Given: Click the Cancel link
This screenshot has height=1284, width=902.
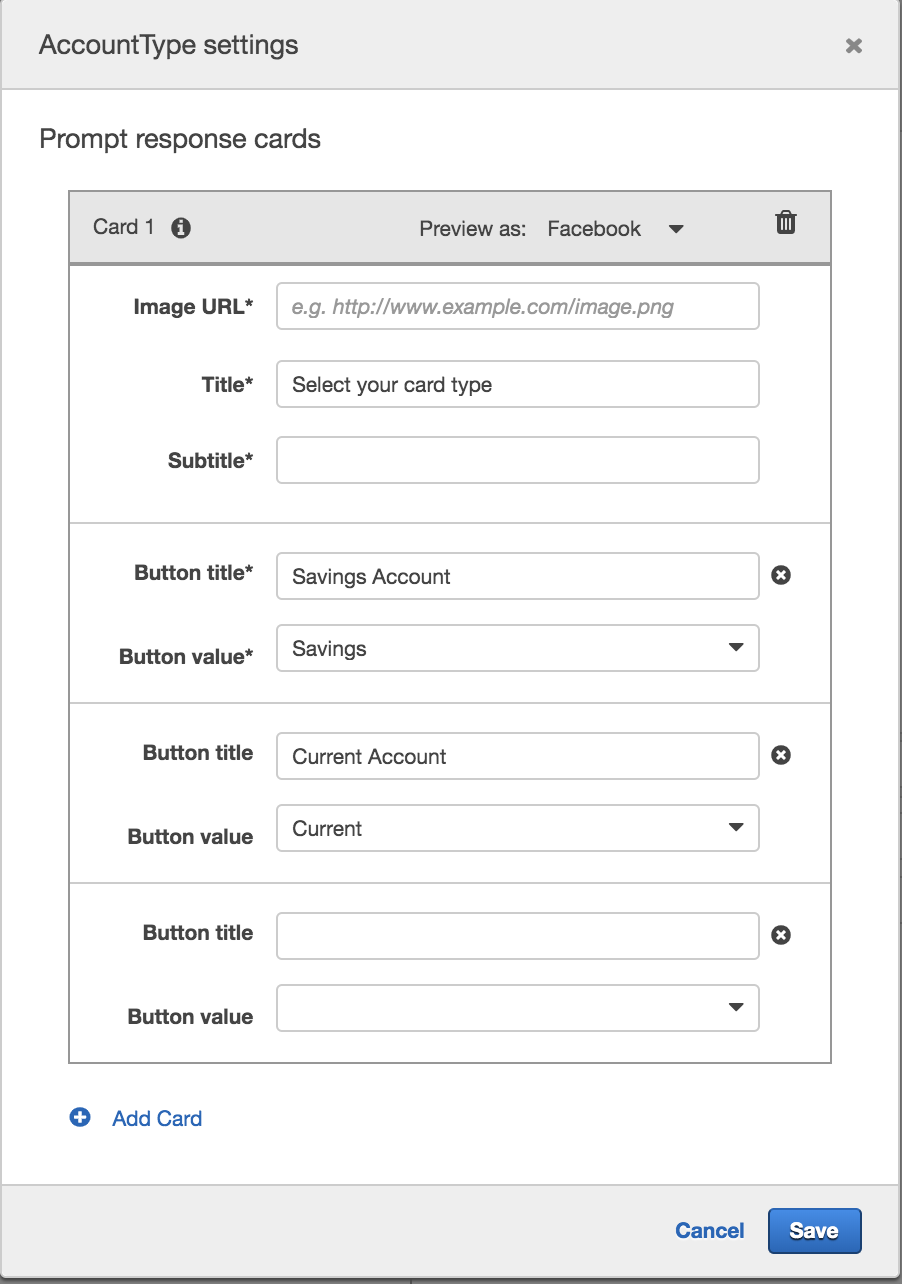Looking at the screenshot, I should pyautogui.click(x=710, y=1231).
